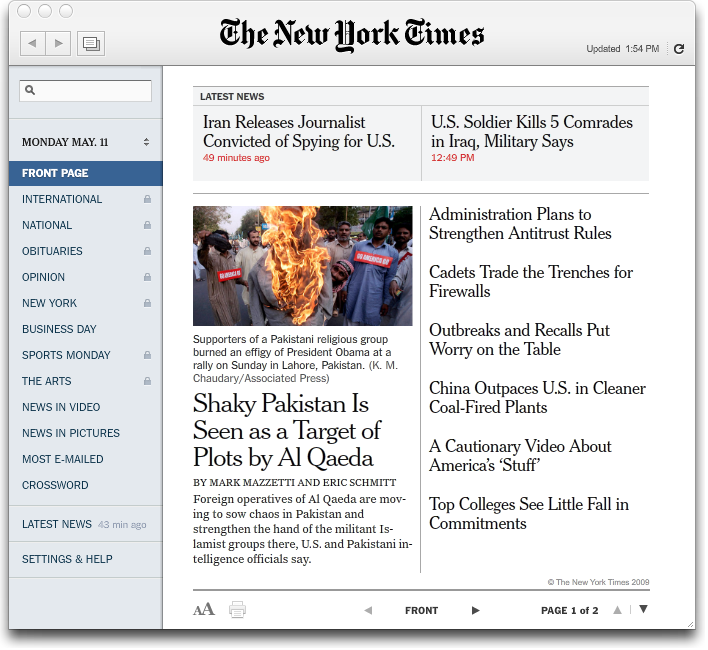Go to the previous page with the up triangle

620,612
